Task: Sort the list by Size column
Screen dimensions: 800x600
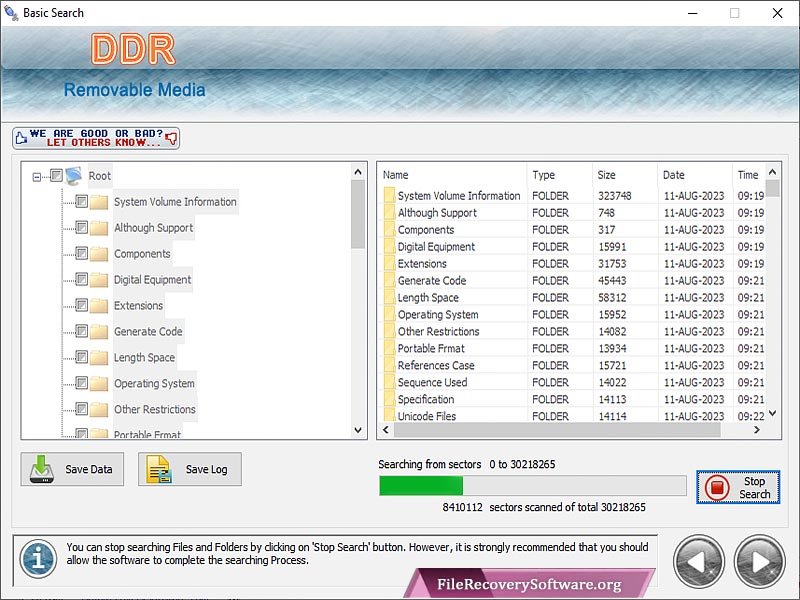Action: click(x=625, y=175)
